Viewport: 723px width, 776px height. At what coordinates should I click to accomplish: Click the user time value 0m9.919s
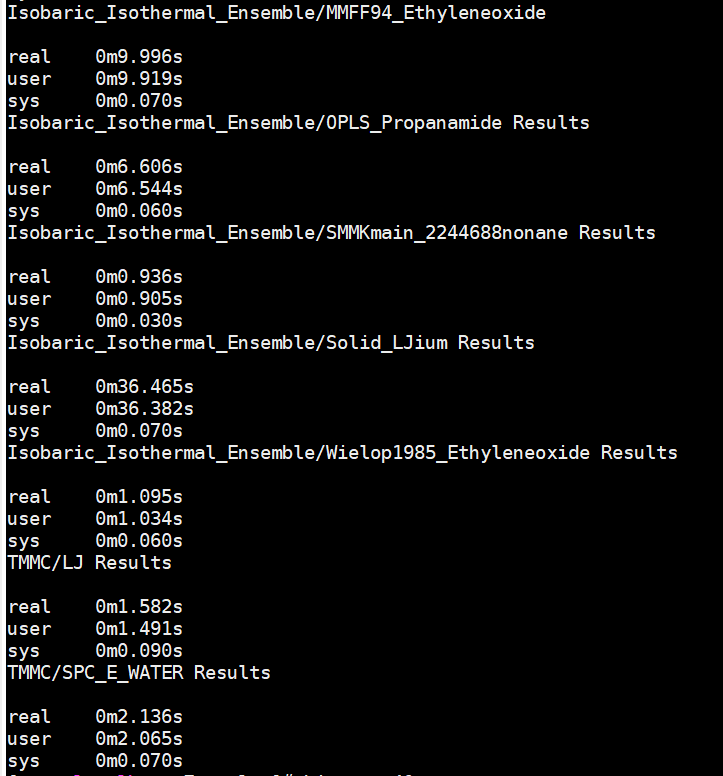(139, 79)
